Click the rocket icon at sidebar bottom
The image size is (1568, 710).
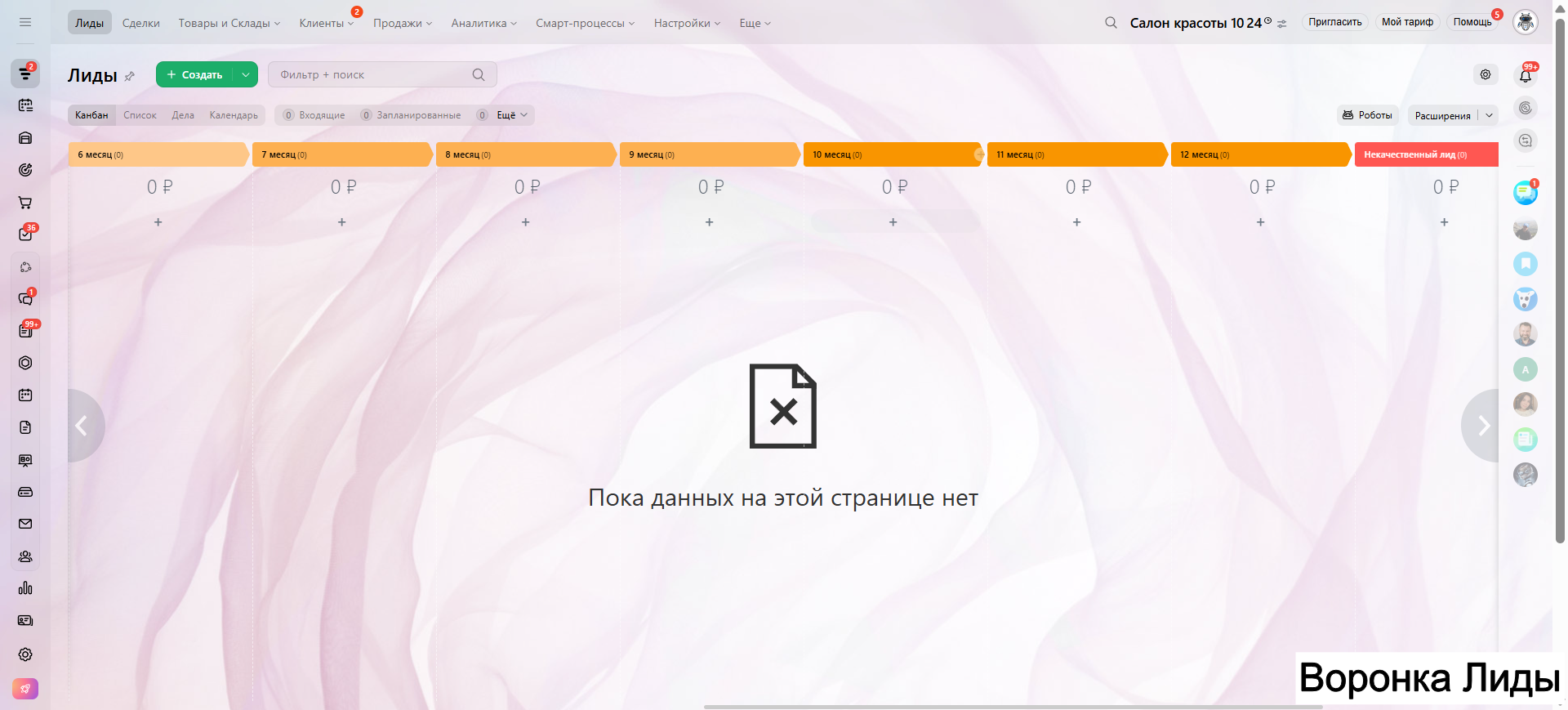(25, 689)
